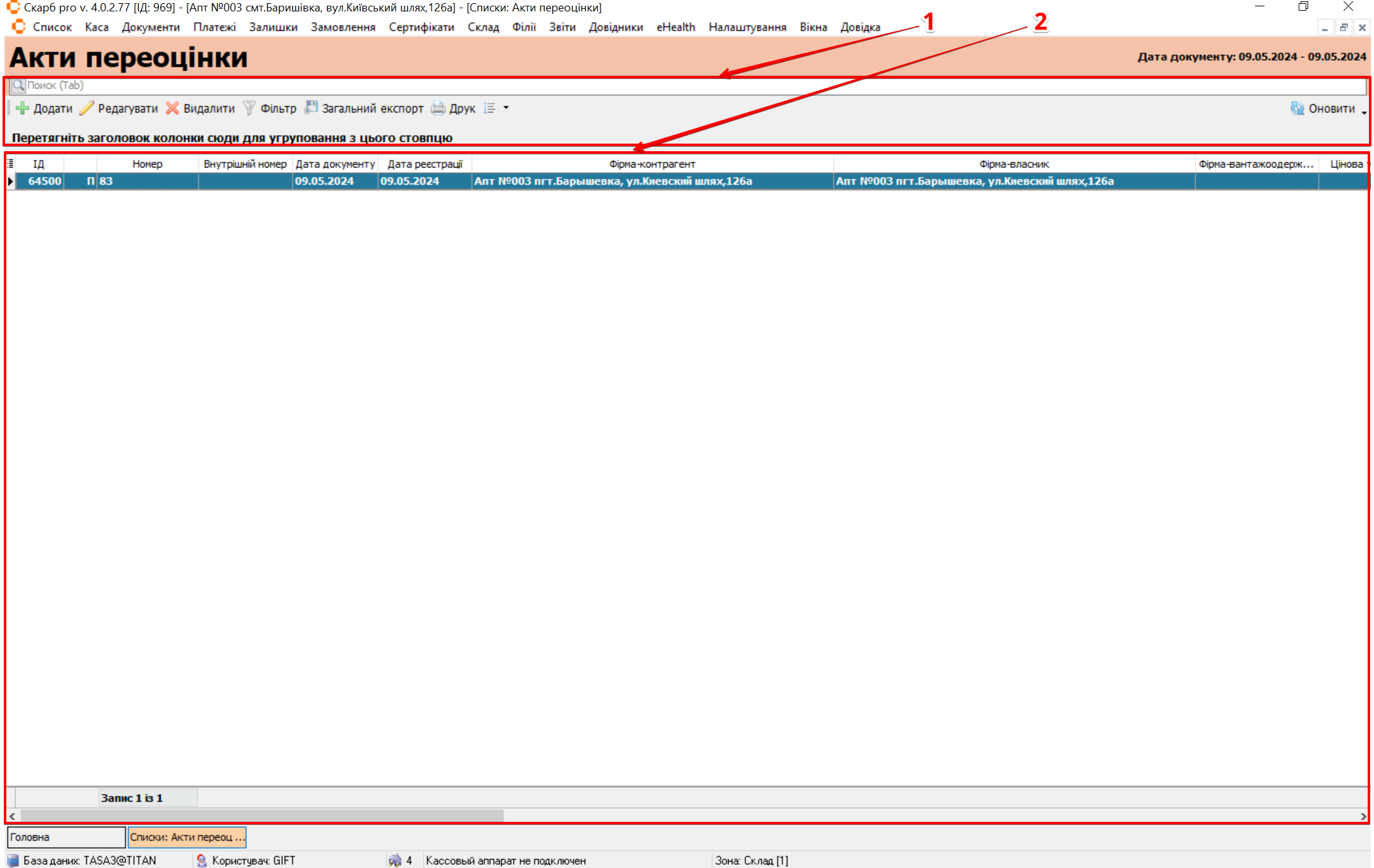Click the grid column chooser icon

[x=10, y=164]
